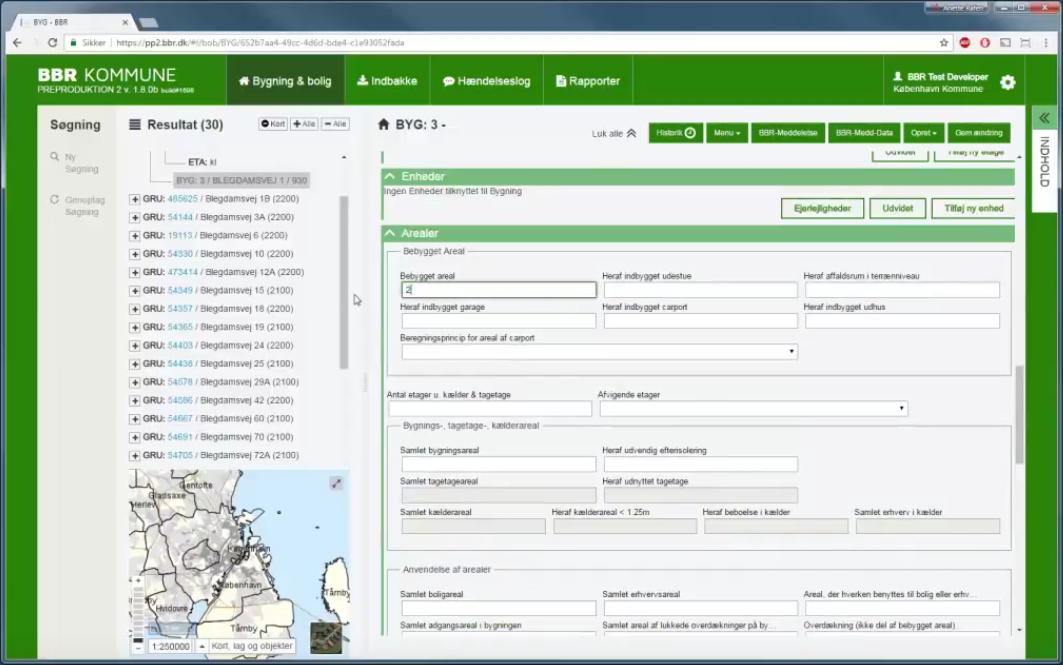Click the Ejerlejligheder button

[822, 208]
